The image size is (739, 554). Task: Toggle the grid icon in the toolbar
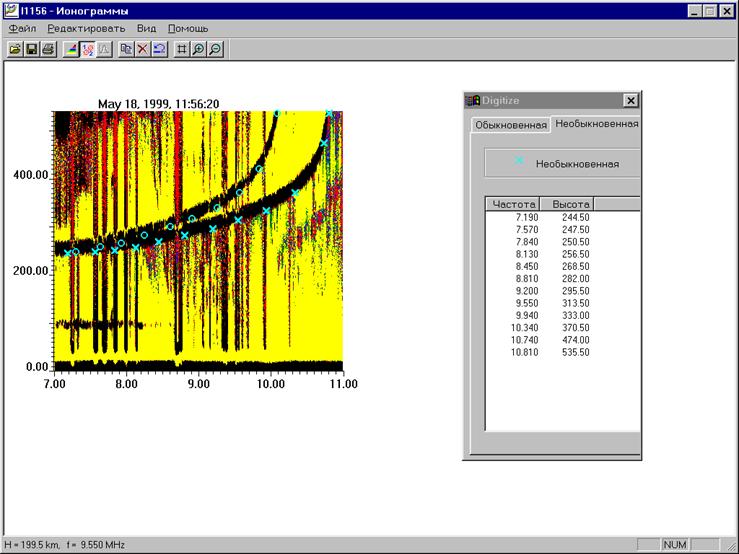click(182, 49)
